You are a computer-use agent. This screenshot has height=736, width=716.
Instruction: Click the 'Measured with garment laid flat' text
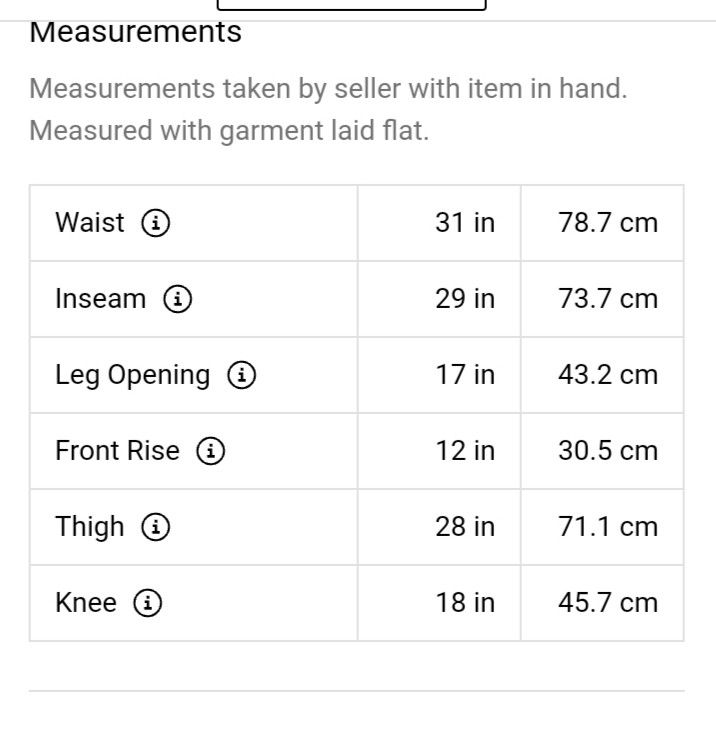click(x=229, y=131)
